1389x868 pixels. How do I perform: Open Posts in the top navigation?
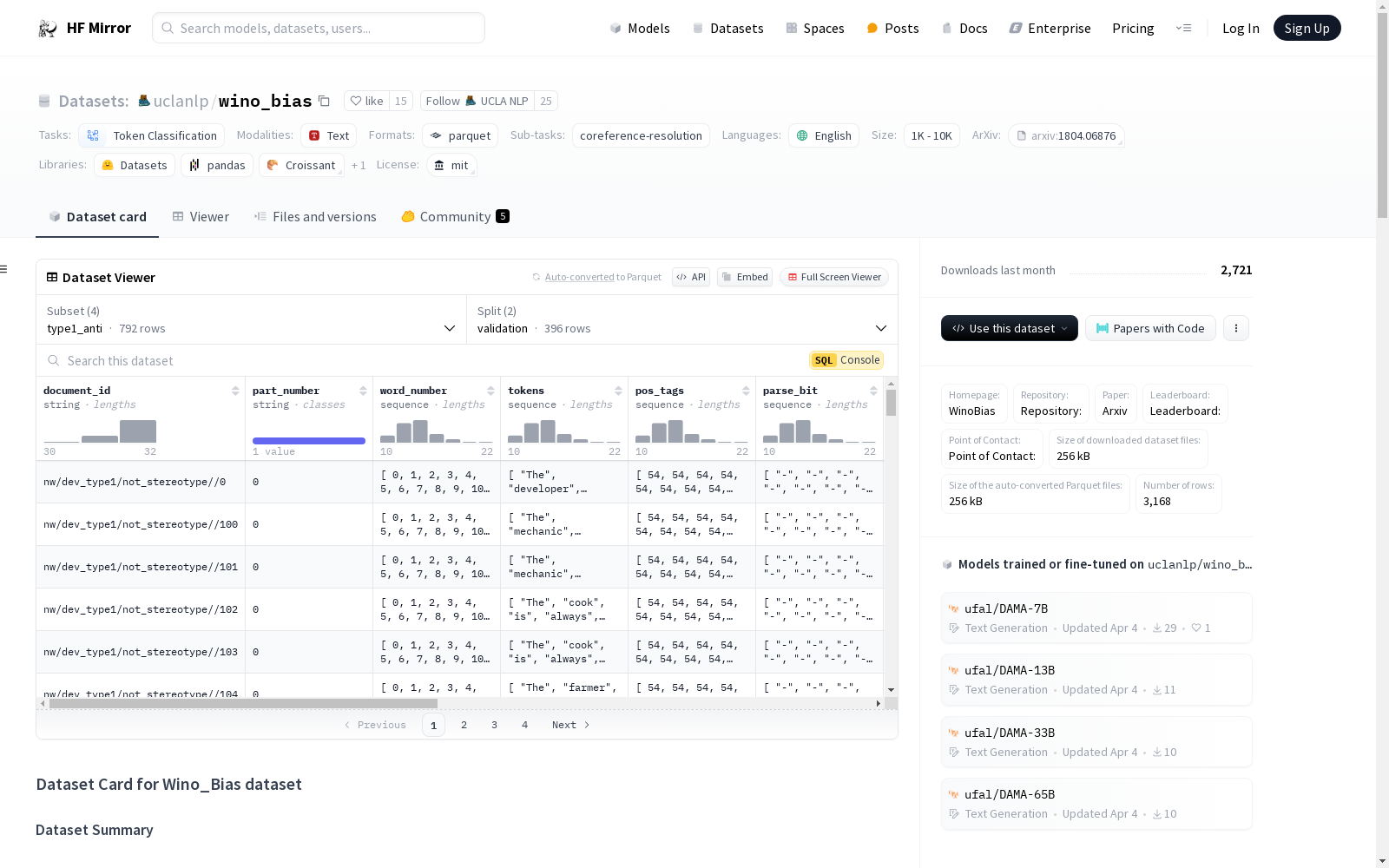point(892,28)
